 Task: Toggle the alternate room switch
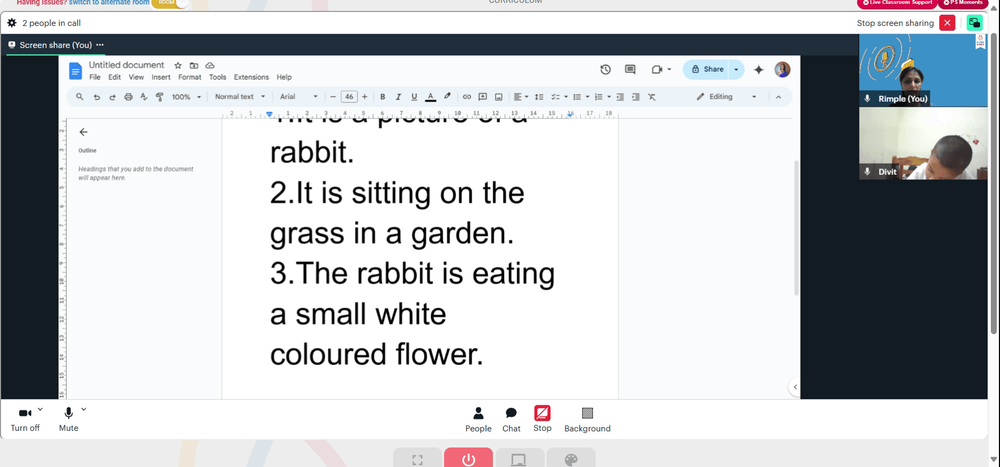click(x=171, y=3)
